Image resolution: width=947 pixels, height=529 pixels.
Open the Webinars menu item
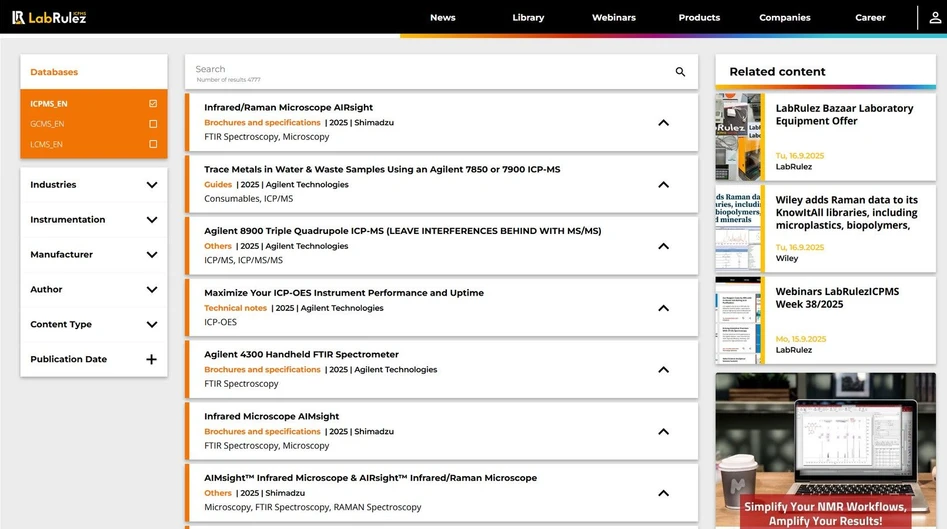[x=613, y=17]
